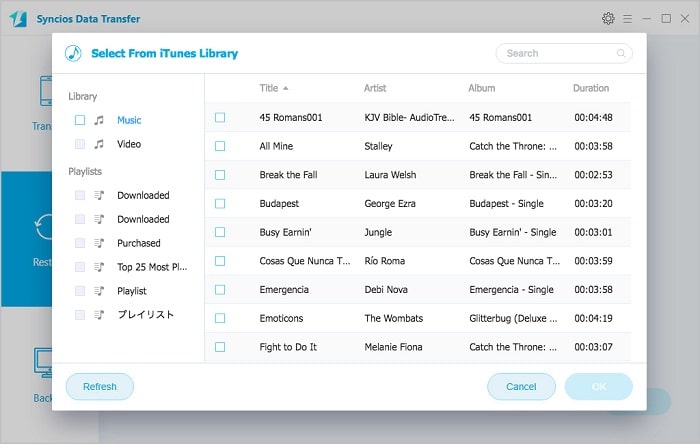Select Video in the Library list
This screenshot has height=444, width=700.
coord(129,144)
